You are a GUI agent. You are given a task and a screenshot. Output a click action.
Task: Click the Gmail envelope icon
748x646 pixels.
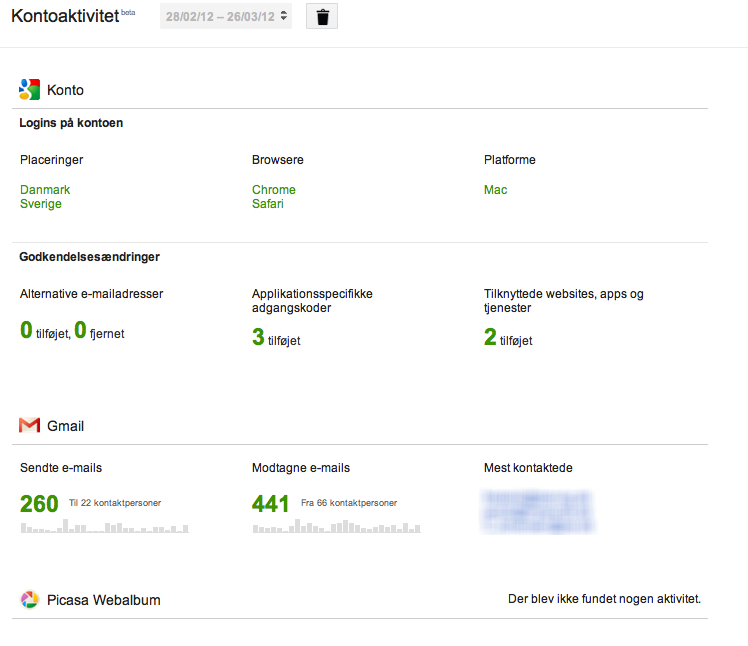point(30,425)
